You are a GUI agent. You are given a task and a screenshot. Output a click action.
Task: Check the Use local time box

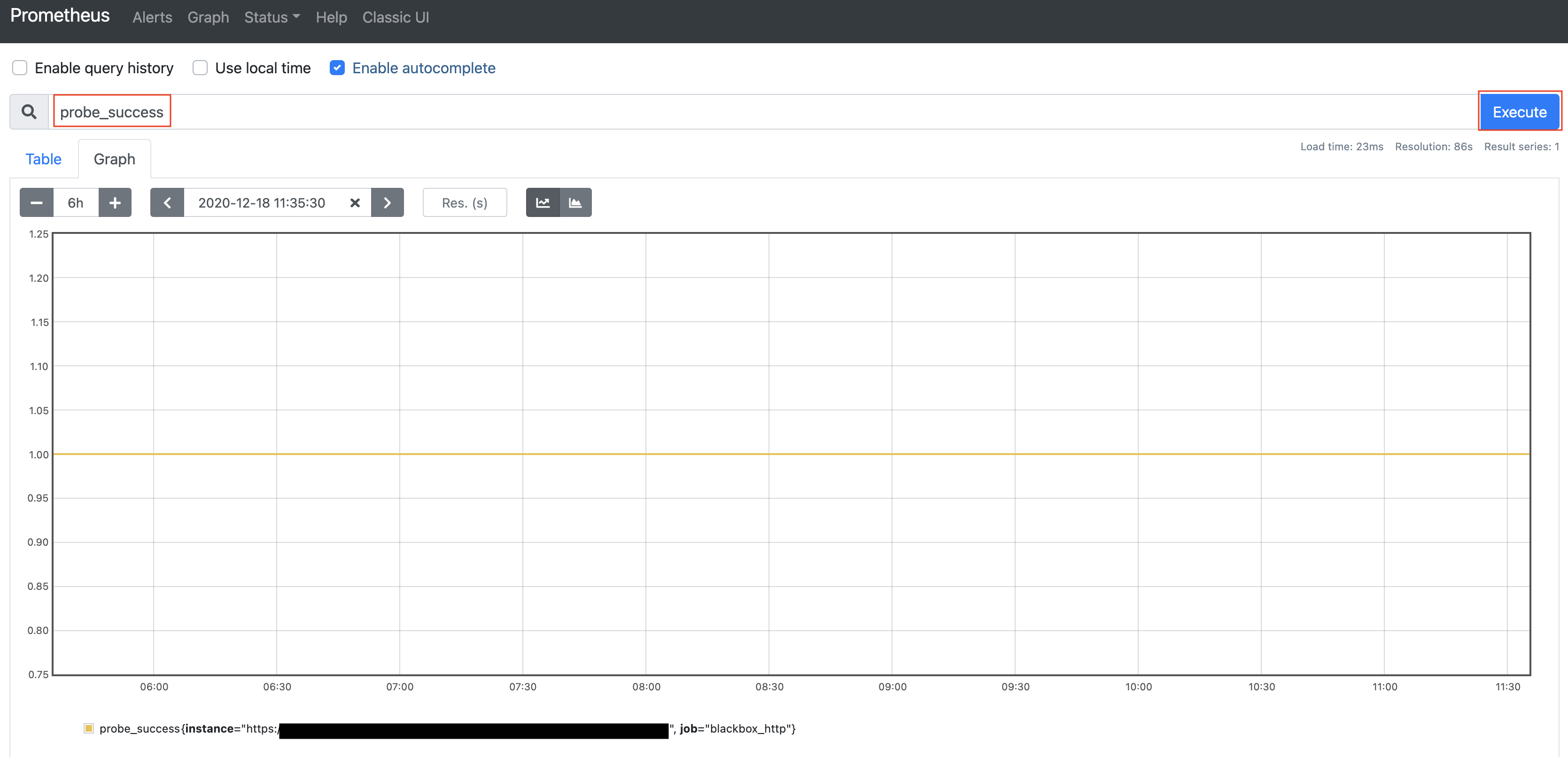coord(200,68)
